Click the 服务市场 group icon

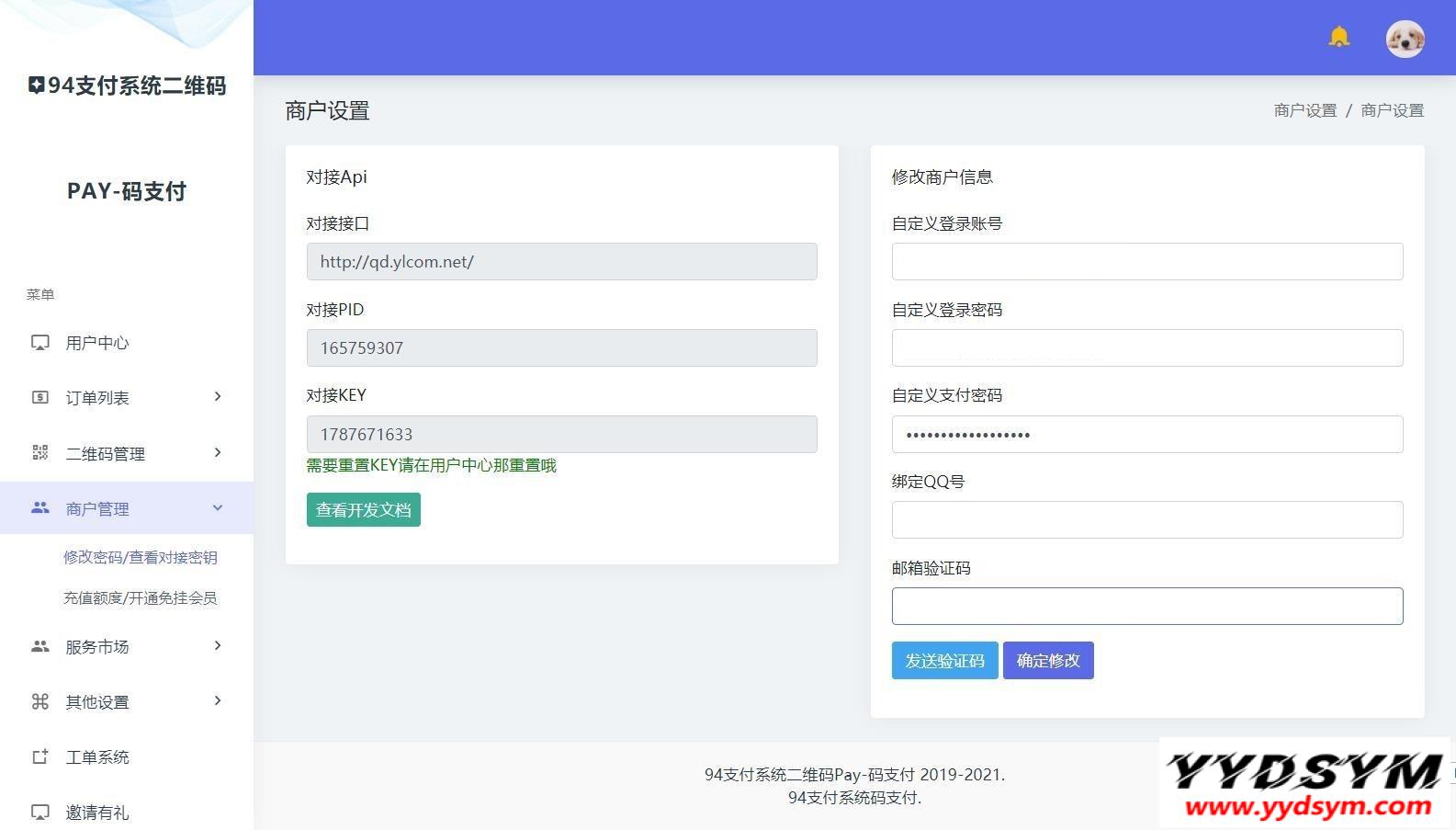click(40, 647)
